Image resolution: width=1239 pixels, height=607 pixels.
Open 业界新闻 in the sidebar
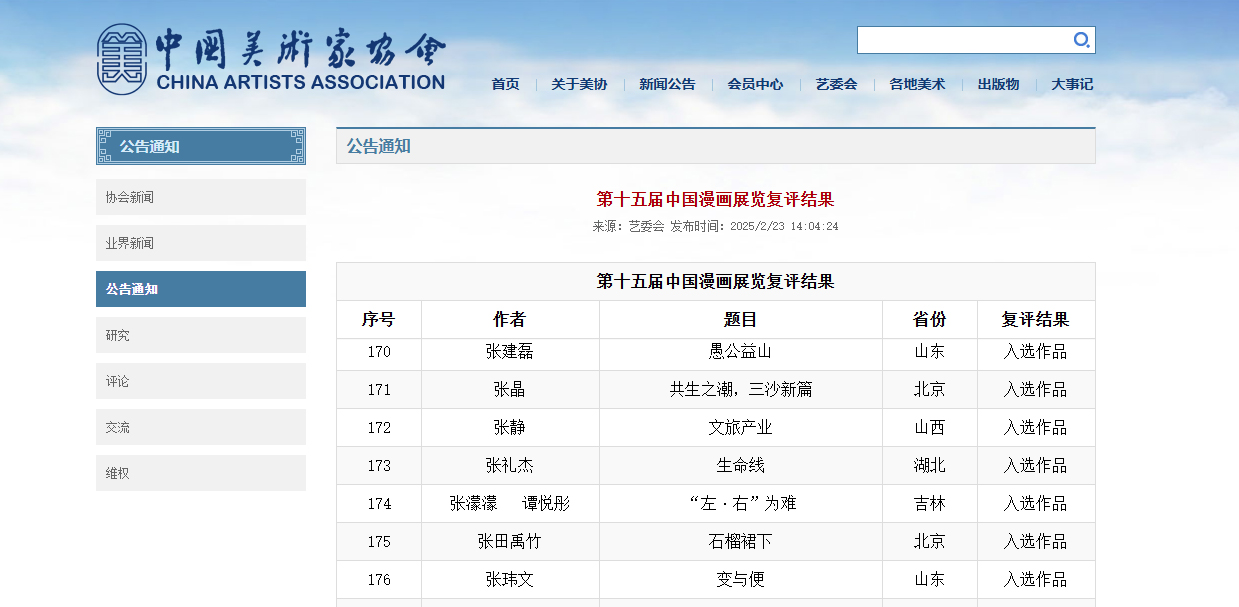click(x=200, y=243)
